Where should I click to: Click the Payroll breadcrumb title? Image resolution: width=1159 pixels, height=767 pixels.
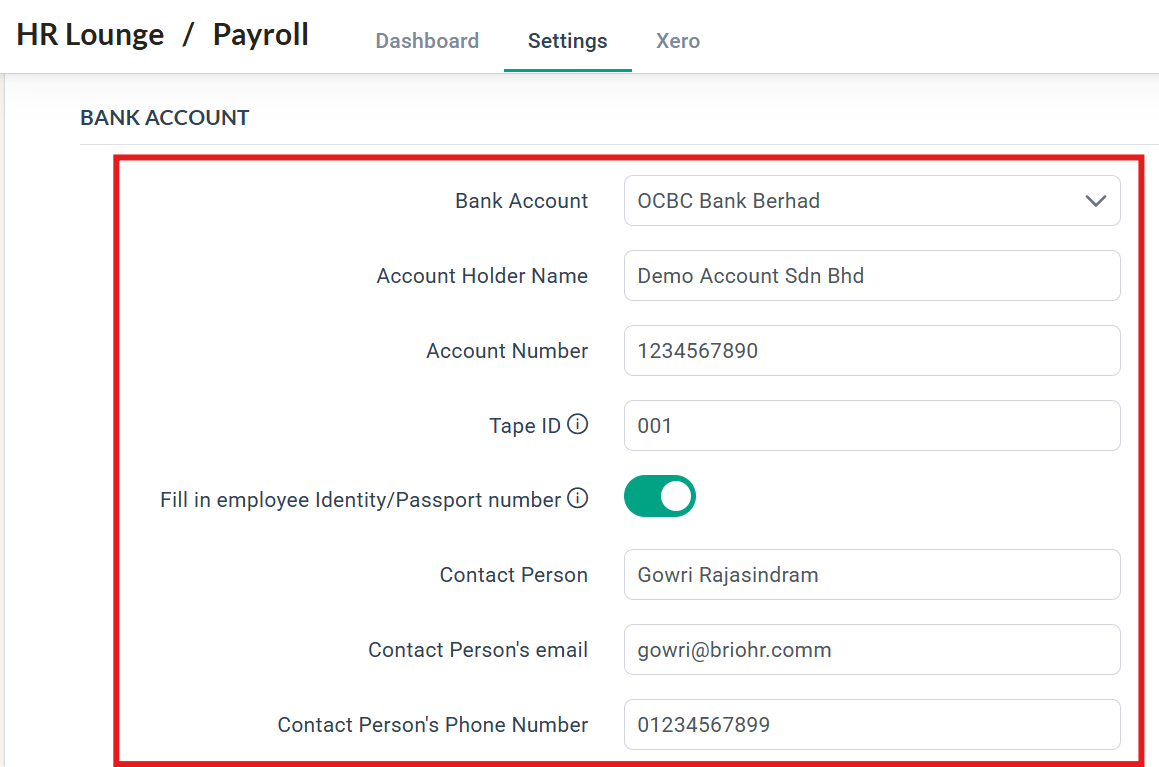click(x=261, y=35)
